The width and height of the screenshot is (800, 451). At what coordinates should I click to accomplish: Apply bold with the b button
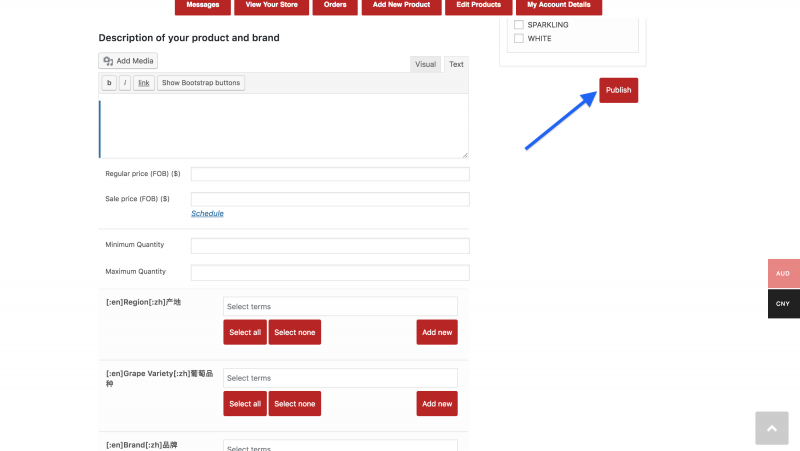109,83
